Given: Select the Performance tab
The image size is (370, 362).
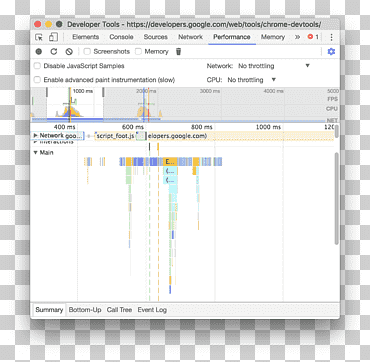Looking at the screenshot, I should click(232, 37).
